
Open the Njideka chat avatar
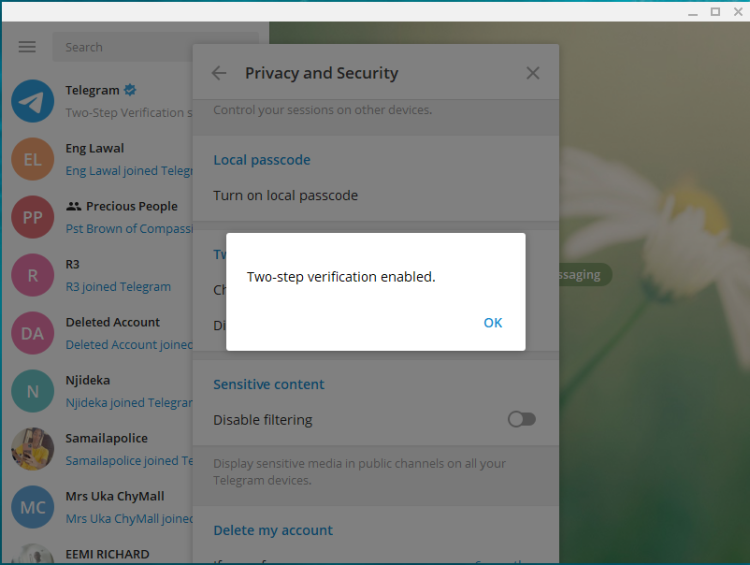pyautogui.click(x=33, y=391)
